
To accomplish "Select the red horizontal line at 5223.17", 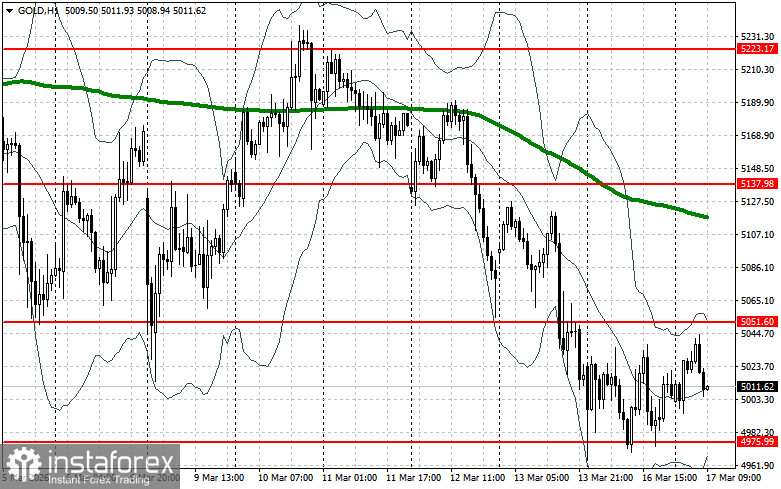I will point(369,49).
